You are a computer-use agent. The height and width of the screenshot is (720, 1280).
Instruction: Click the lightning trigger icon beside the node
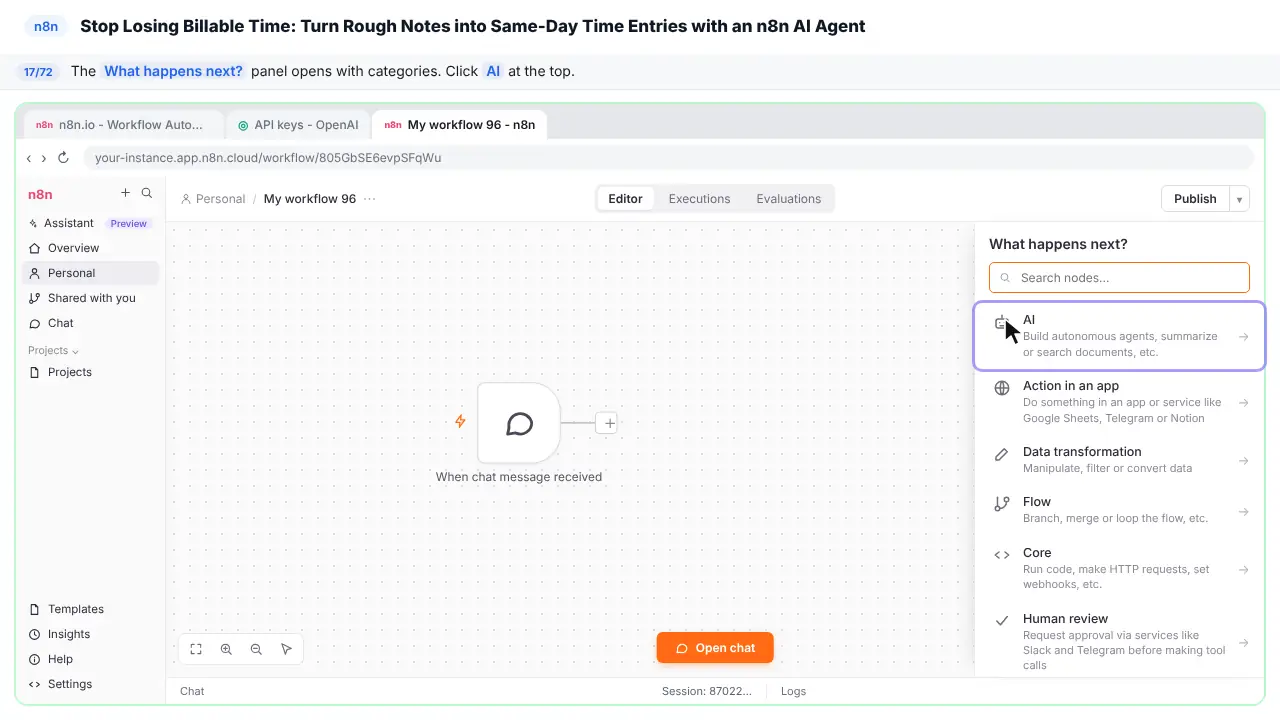coord(460,421)
